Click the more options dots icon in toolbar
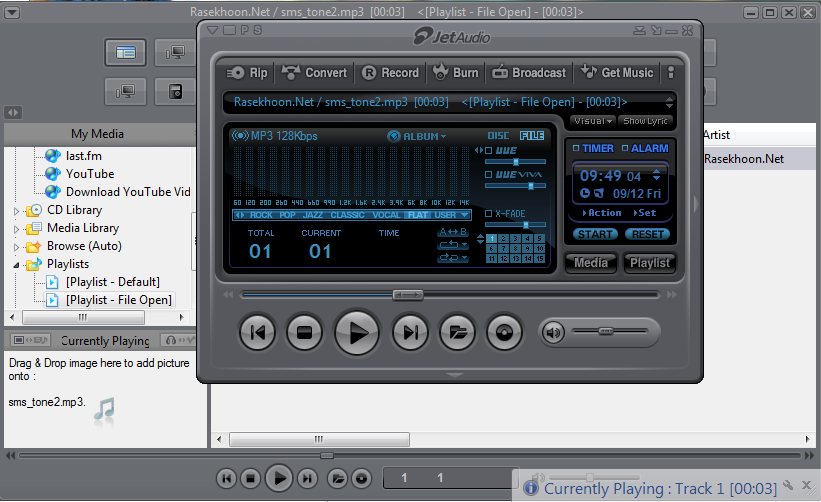821x502 pixels. (671, 73)
